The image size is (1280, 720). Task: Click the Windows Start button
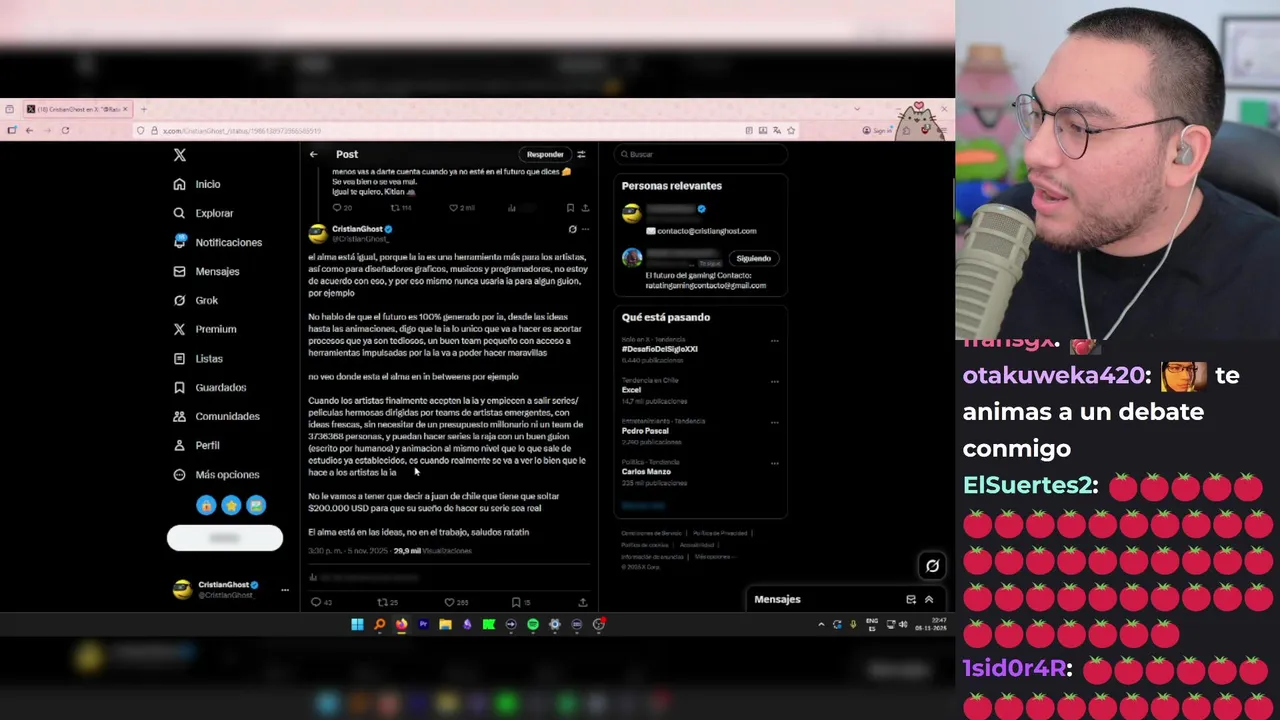(357, 624)
